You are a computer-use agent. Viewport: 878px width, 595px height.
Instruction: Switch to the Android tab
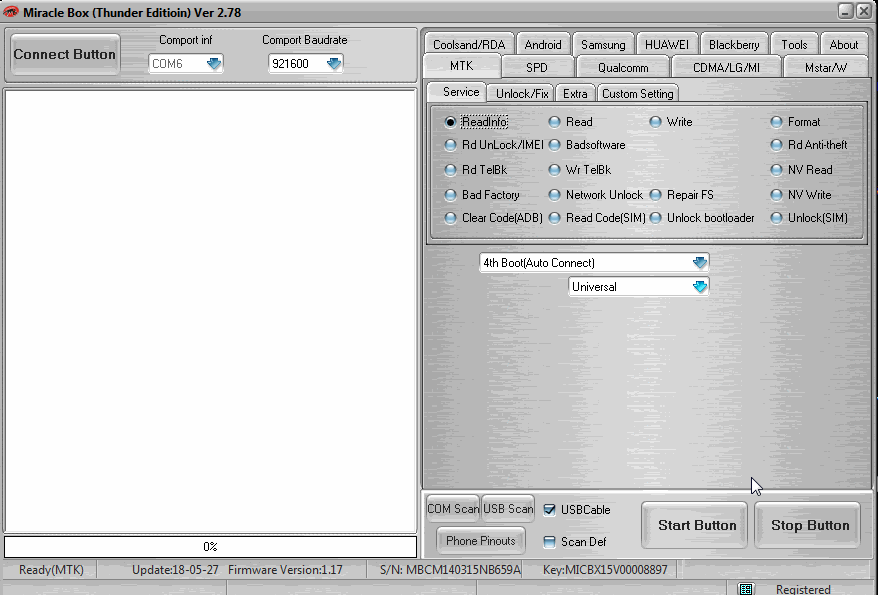click(543, 44)
